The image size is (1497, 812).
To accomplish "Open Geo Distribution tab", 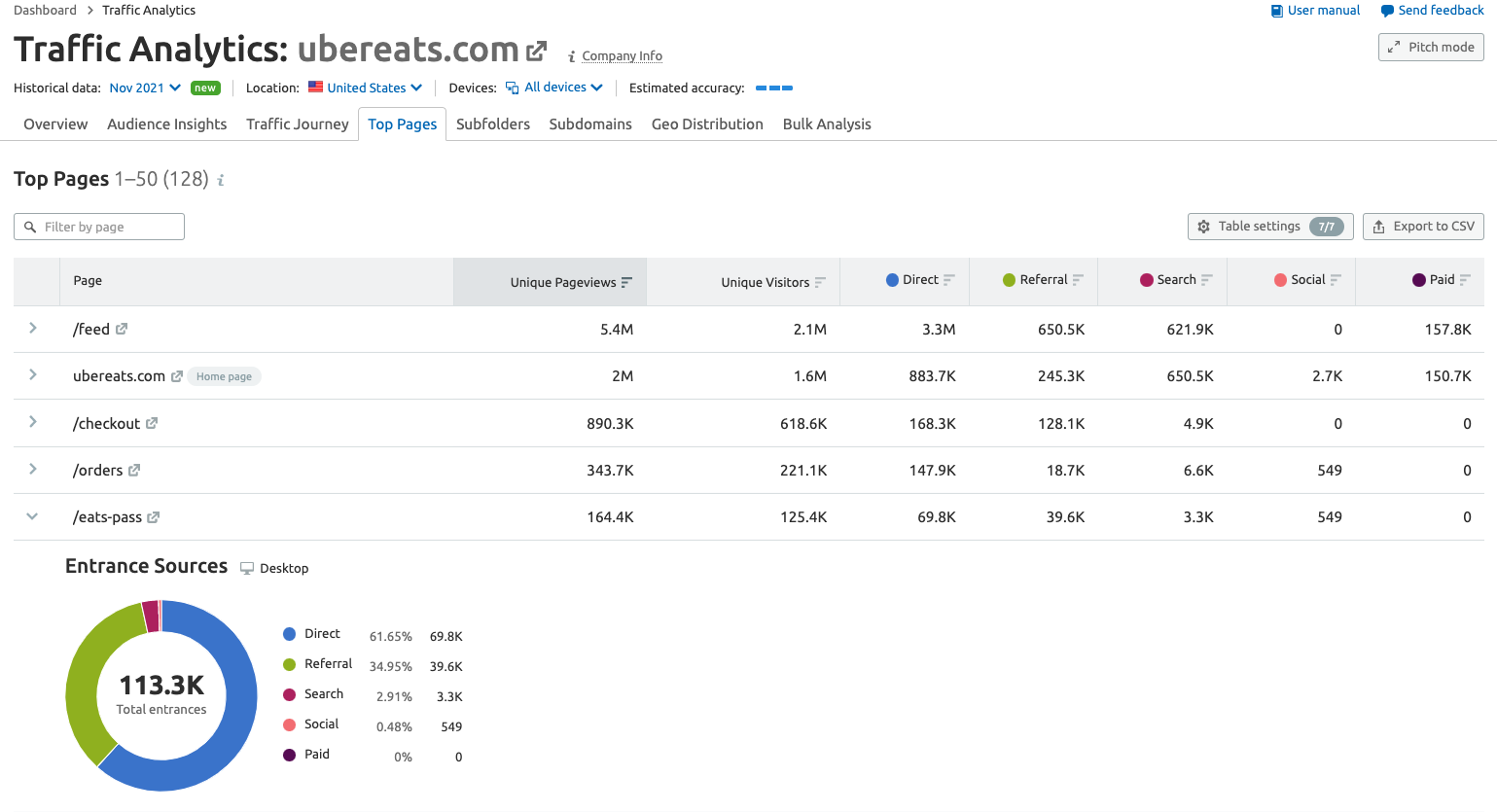I will pyautogui.click(x=707, y=124).
